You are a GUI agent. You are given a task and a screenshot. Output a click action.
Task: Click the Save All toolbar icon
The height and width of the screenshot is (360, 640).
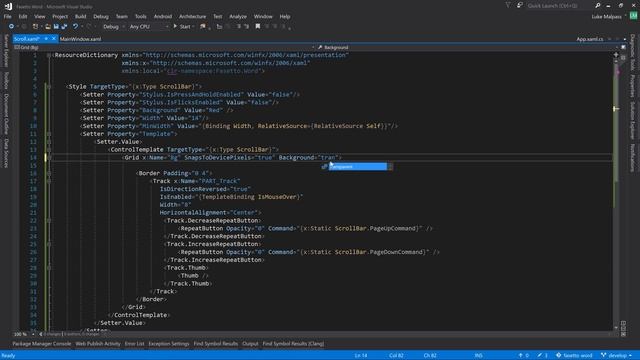tap(64, 27)
